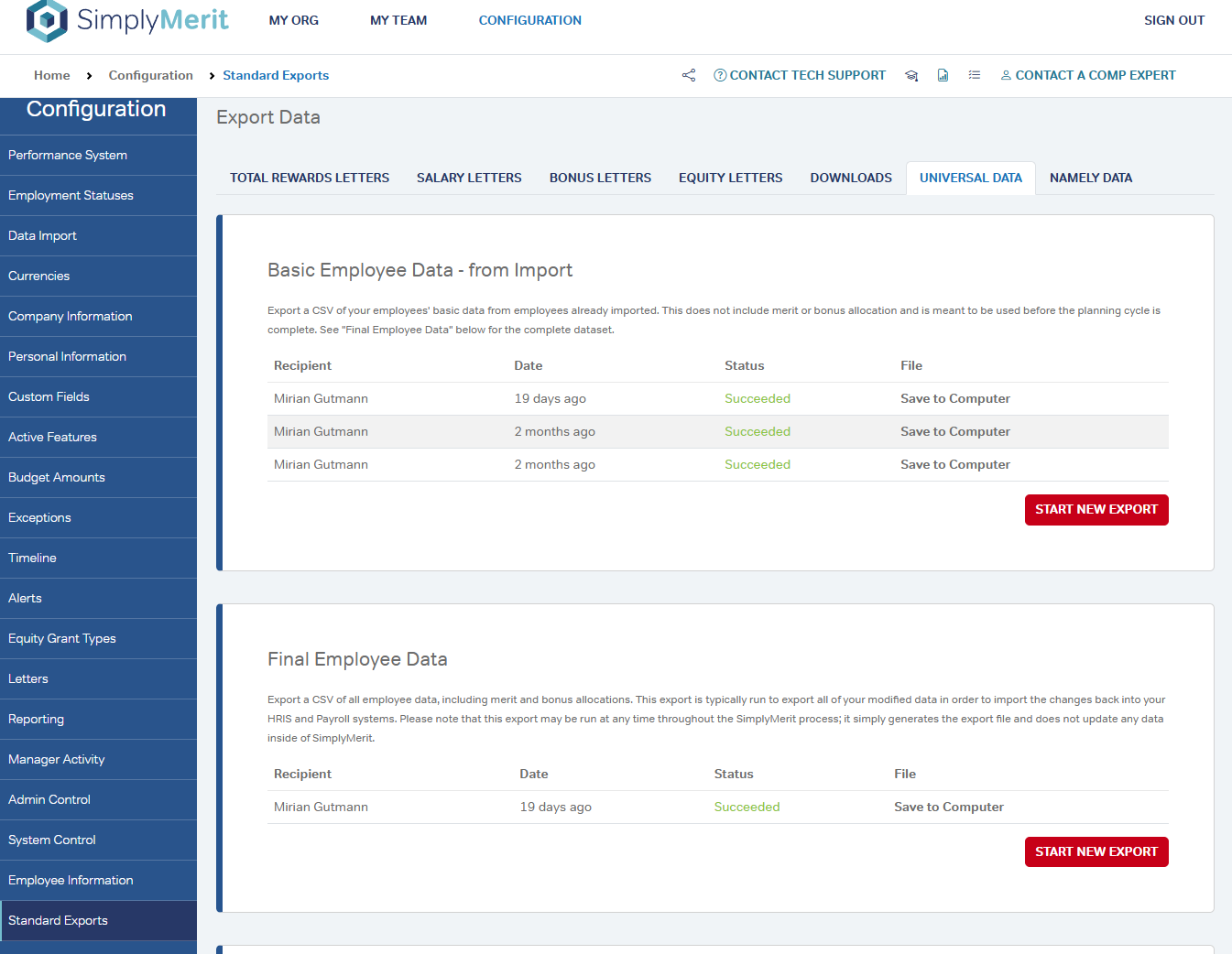
Task: Click the share icon in the toolbar
Action: [689, 75]
